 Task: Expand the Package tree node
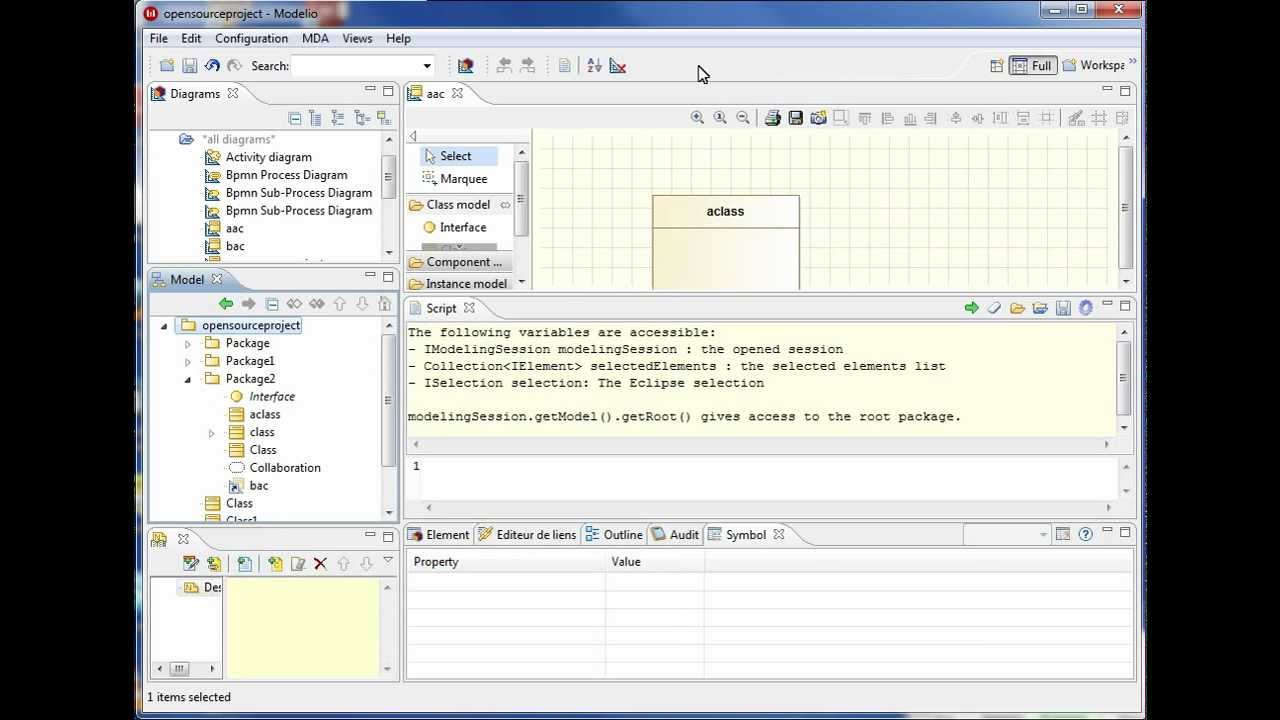(x=187, y=344)
